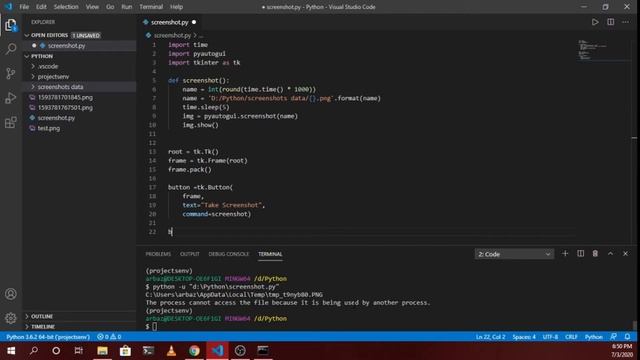Open the Help menu
640x360 pixels.
coord(176,7)
